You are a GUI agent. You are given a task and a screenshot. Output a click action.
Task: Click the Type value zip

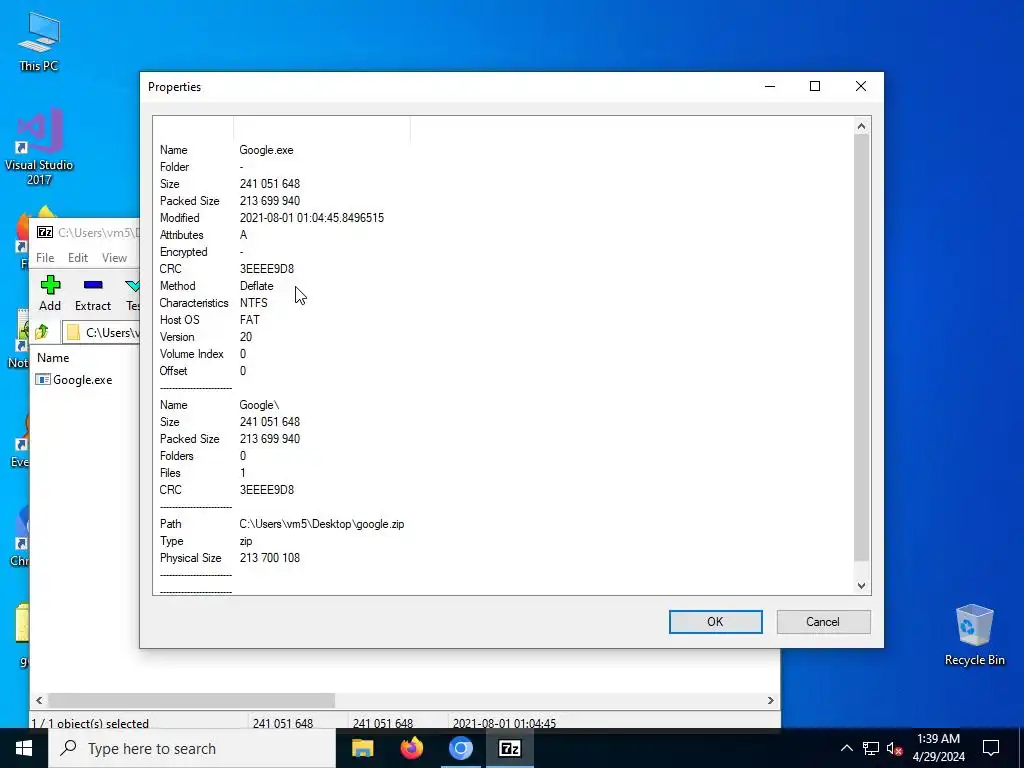[246, 541]
